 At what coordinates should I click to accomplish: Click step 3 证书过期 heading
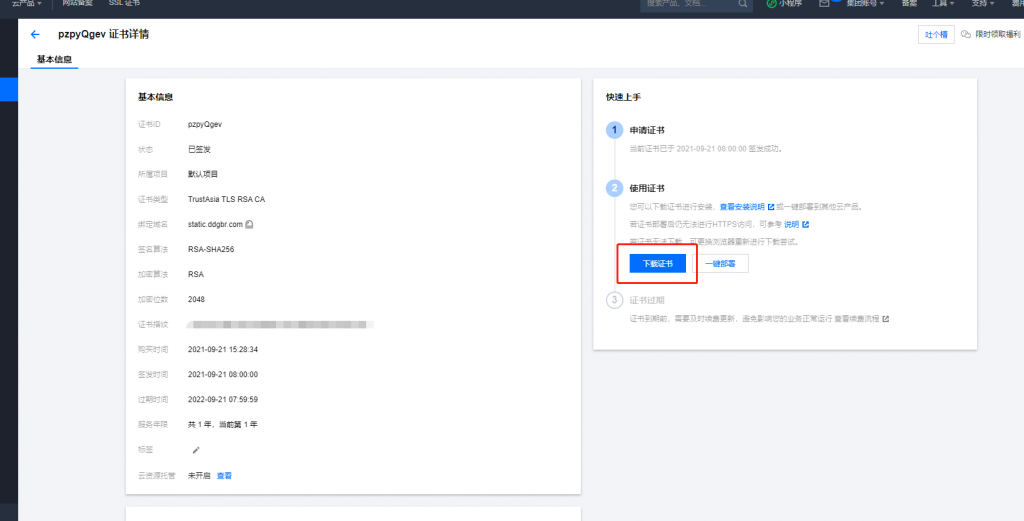pos(647,300)
